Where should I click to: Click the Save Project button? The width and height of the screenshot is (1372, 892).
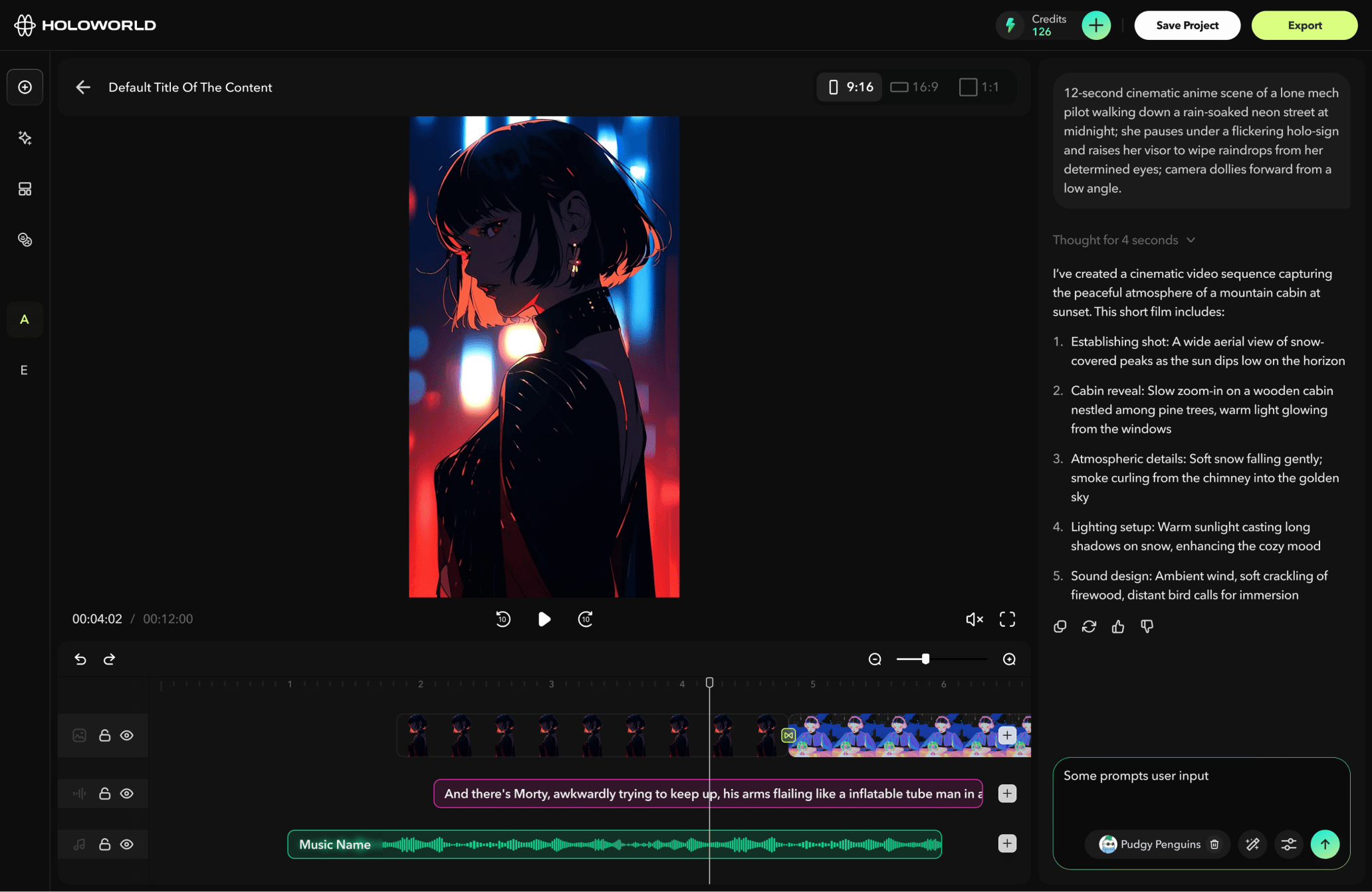[1187, 25]
